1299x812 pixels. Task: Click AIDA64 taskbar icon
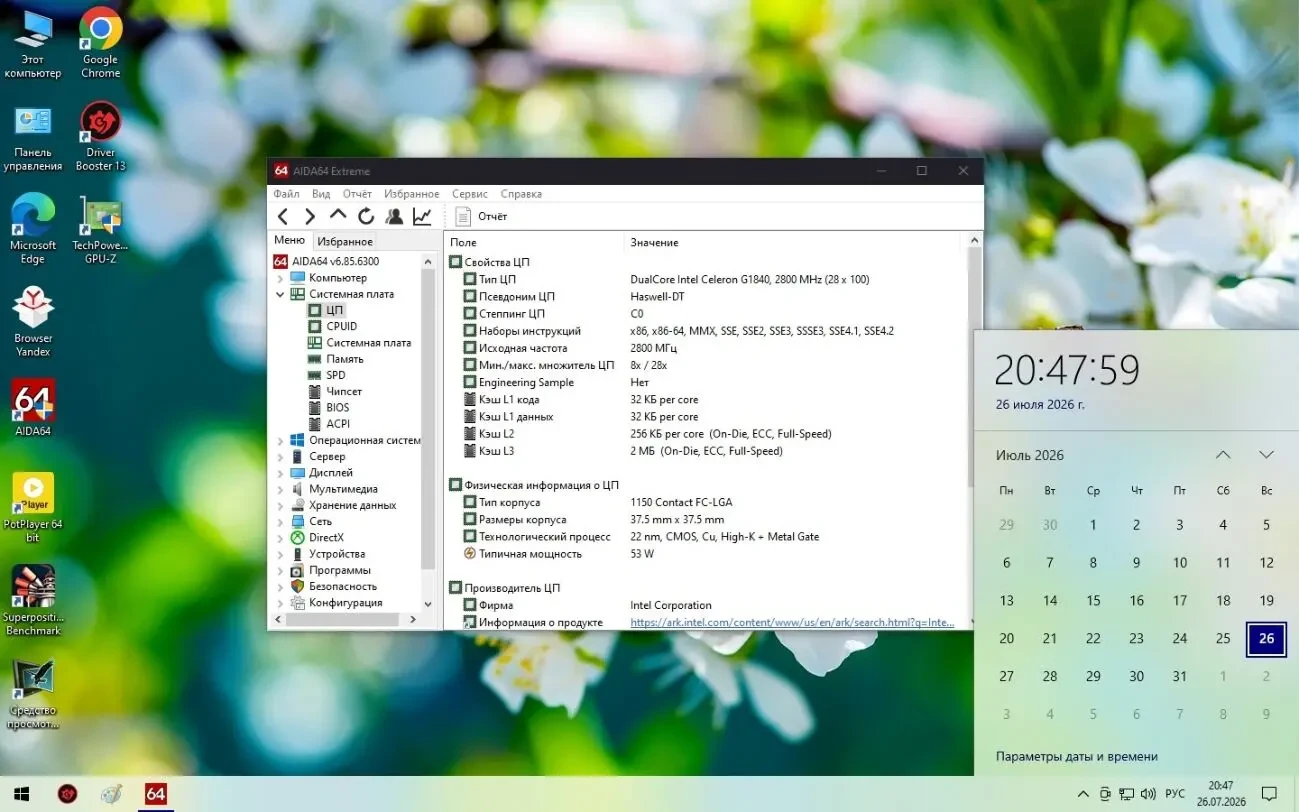[156, 794]
